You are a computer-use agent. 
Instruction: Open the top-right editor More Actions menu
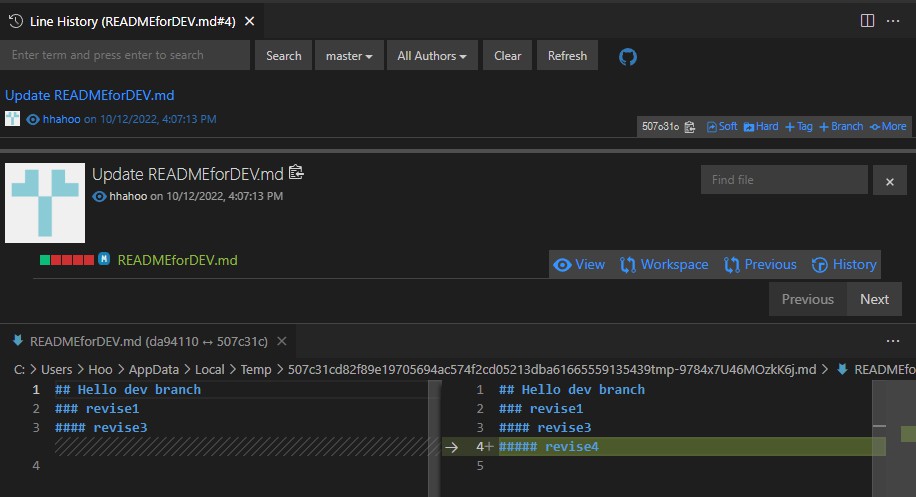pyautogui.click(x=893, y=21)
